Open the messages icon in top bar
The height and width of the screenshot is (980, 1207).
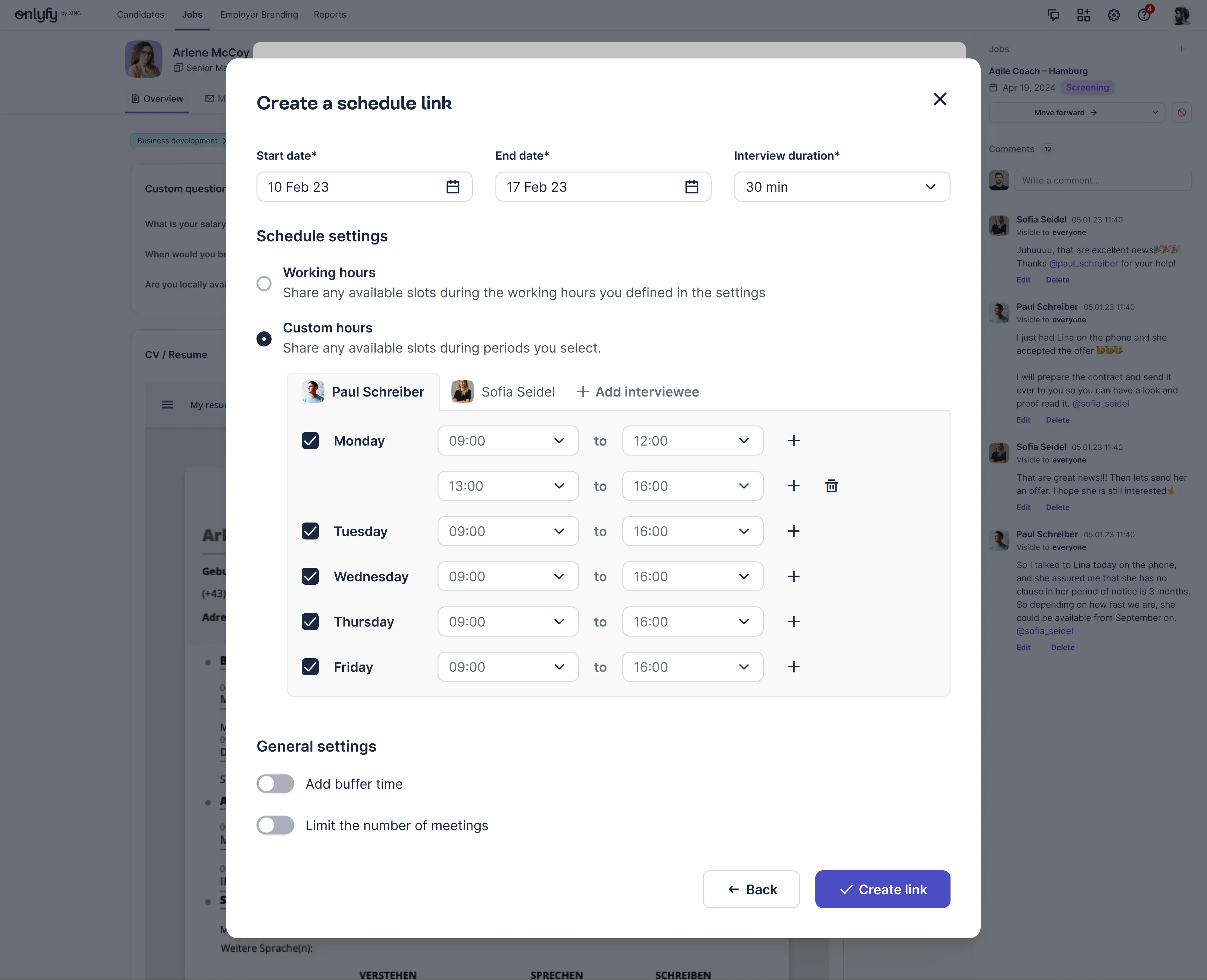click(1053, 15)
